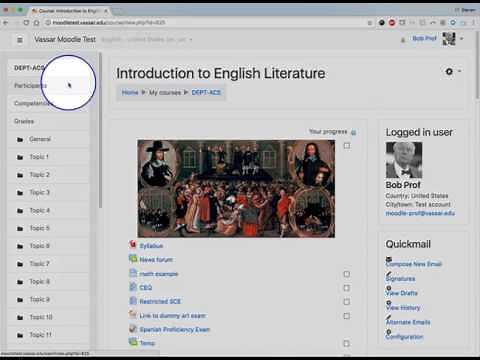Open the Spanish Proficiency Exam link
The width and height of the screenshot is (480, 360).
tap(175, 330)
